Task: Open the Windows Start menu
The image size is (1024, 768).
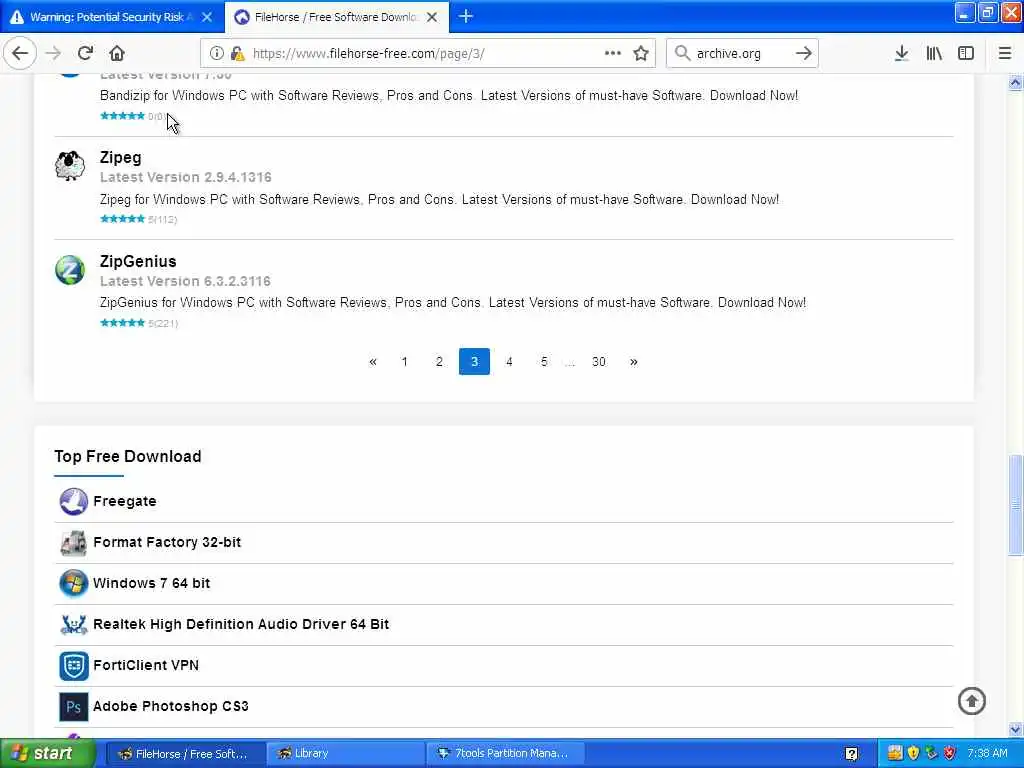Action: point(47,754)
